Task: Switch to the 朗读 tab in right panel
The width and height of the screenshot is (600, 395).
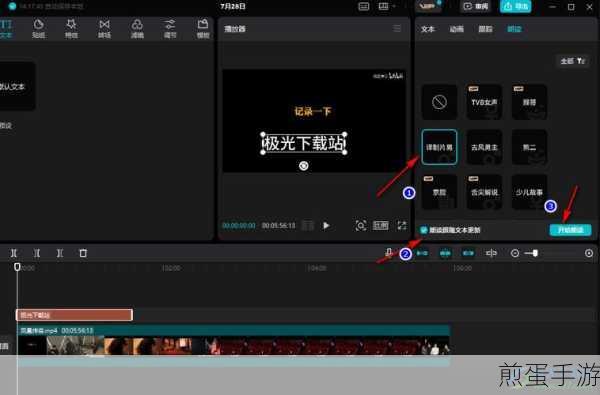Action: (x=514, y=29)
